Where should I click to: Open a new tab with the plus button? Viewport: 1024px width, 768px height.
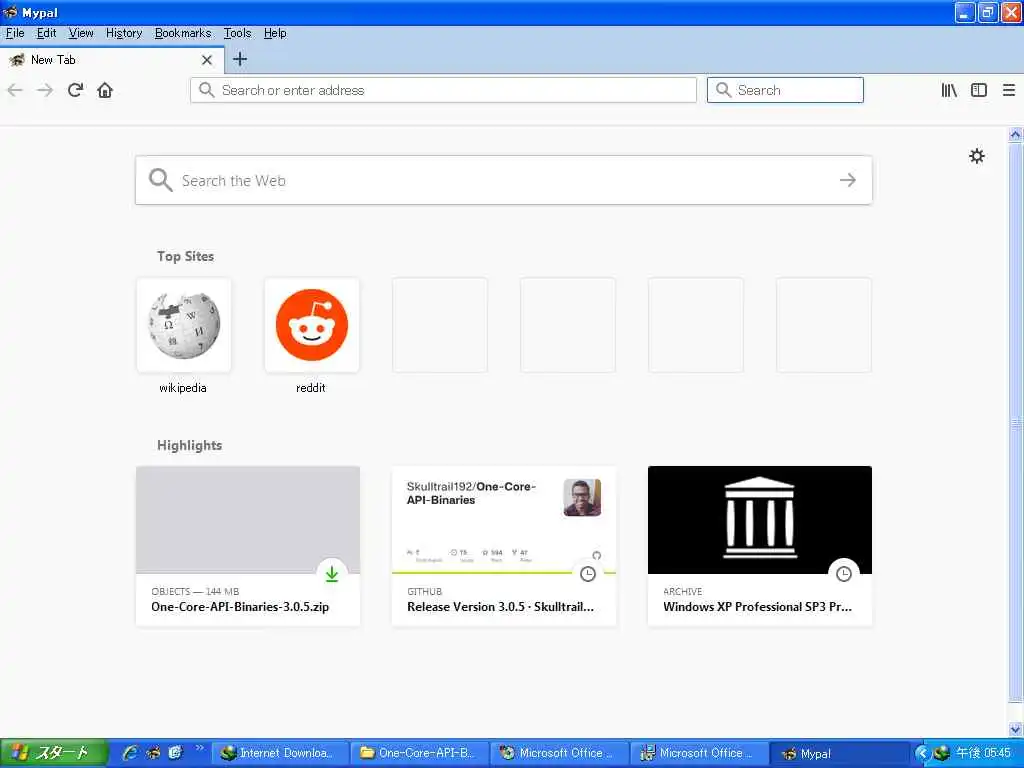coord(240,59)
